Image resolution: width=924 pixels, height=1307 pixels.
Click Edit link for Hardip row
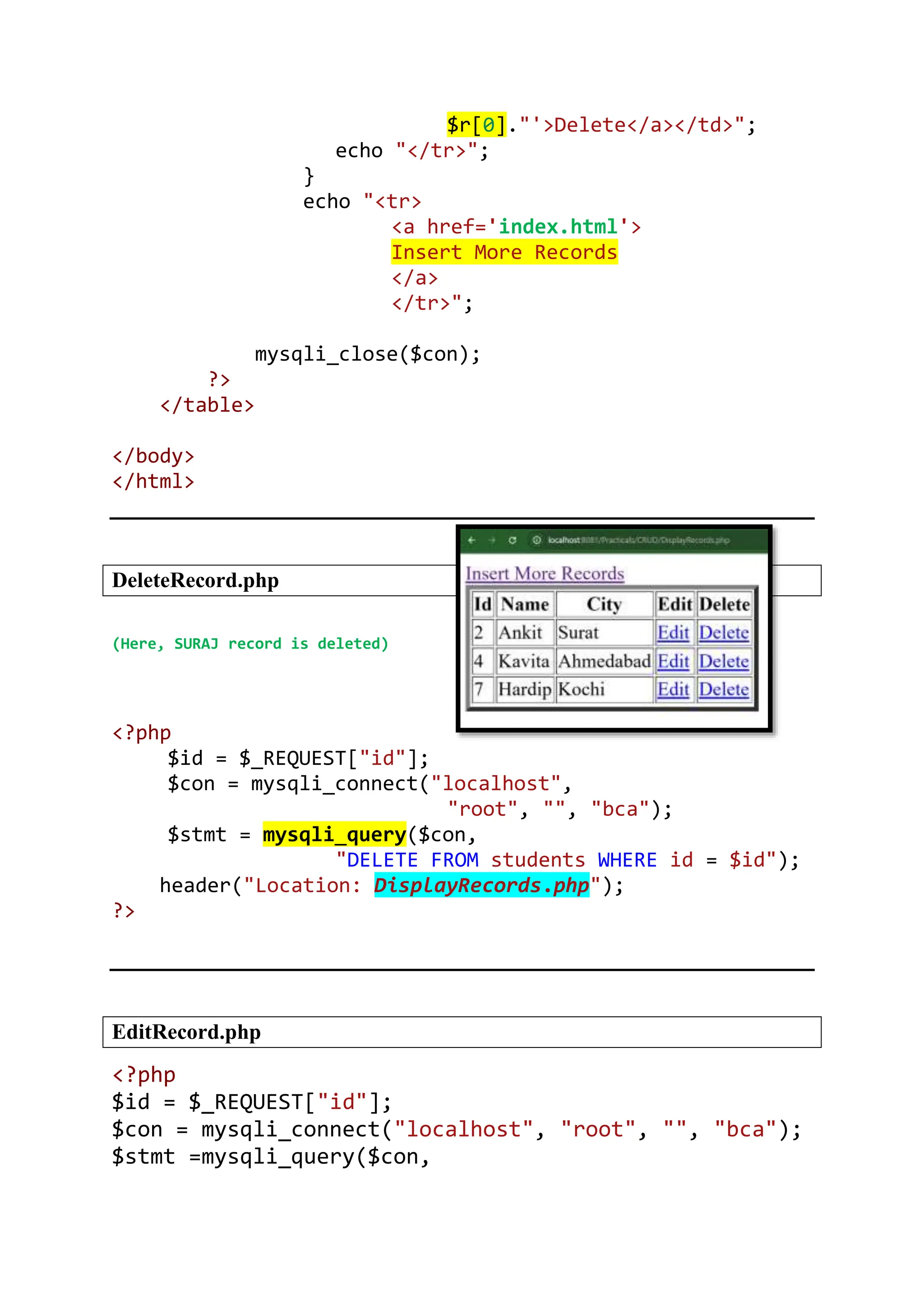pyautogui.click(x=673, y=689)
